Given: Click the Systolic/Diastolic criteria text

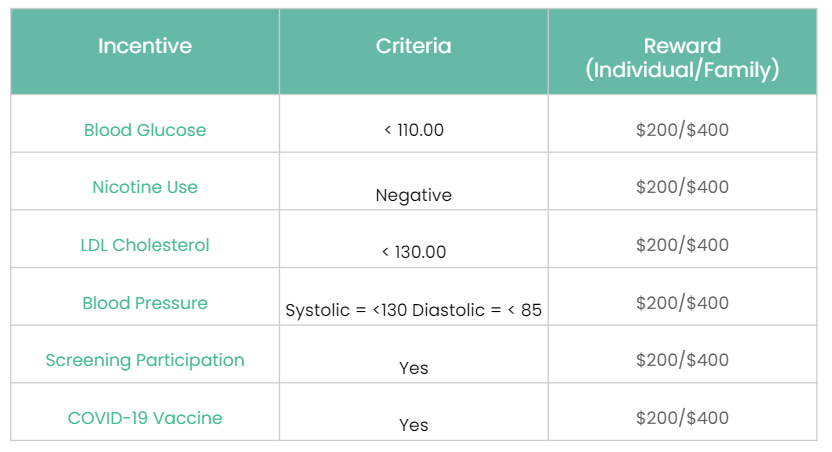Looking at the screenshot, I should 413,310.
